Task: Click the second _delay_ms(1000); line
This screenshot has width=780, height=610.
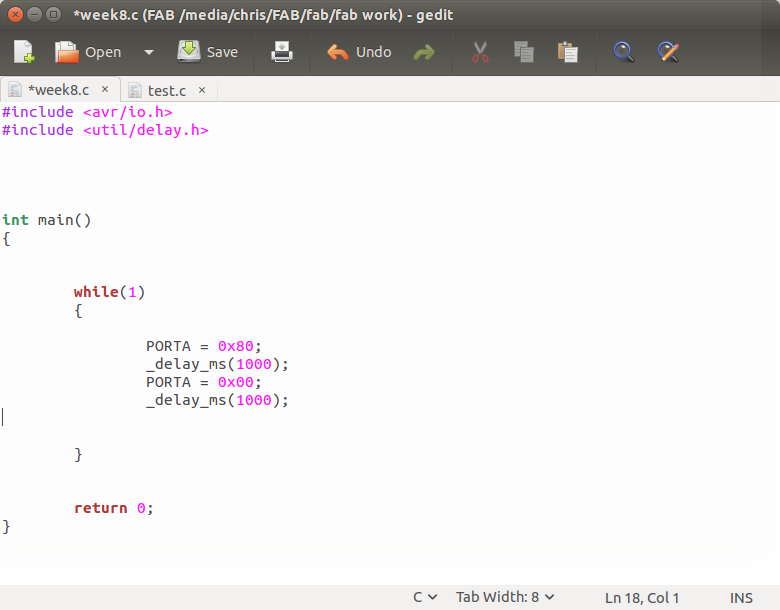Action: (217, 400)
